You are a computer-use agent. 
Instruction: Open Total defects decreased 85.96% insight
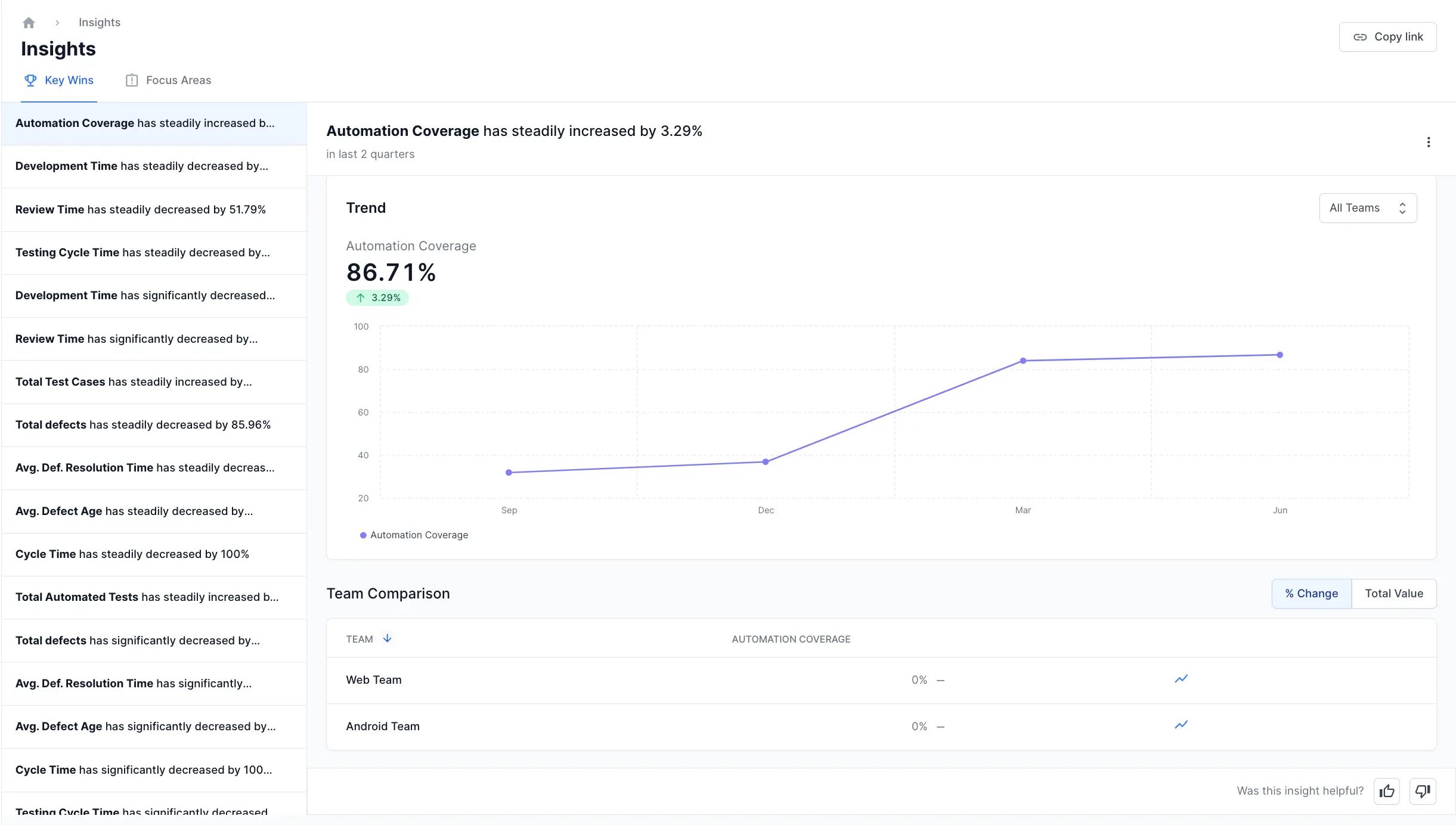point(143,425)
